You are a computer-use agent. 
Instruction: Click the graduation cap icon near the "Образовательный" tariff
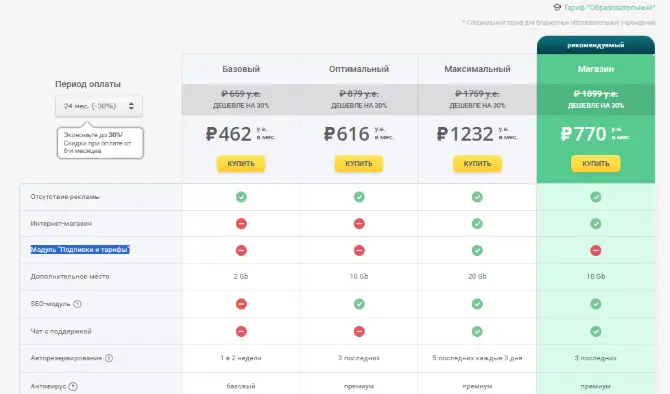(557, 7)
